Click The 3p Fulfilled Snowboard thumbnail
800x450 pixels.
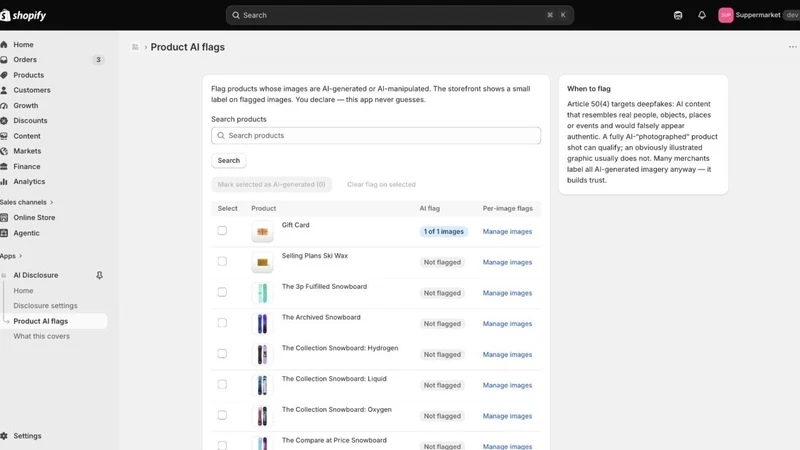[x=262, y=293]
